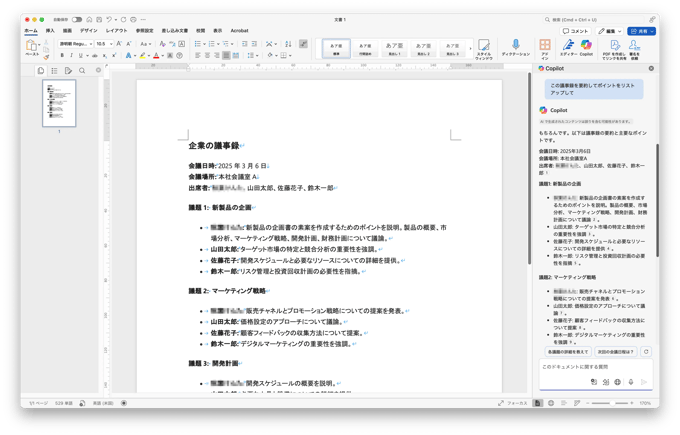
Task: Click the blue 共有 (Share) button
Action: tap(641, 31)
